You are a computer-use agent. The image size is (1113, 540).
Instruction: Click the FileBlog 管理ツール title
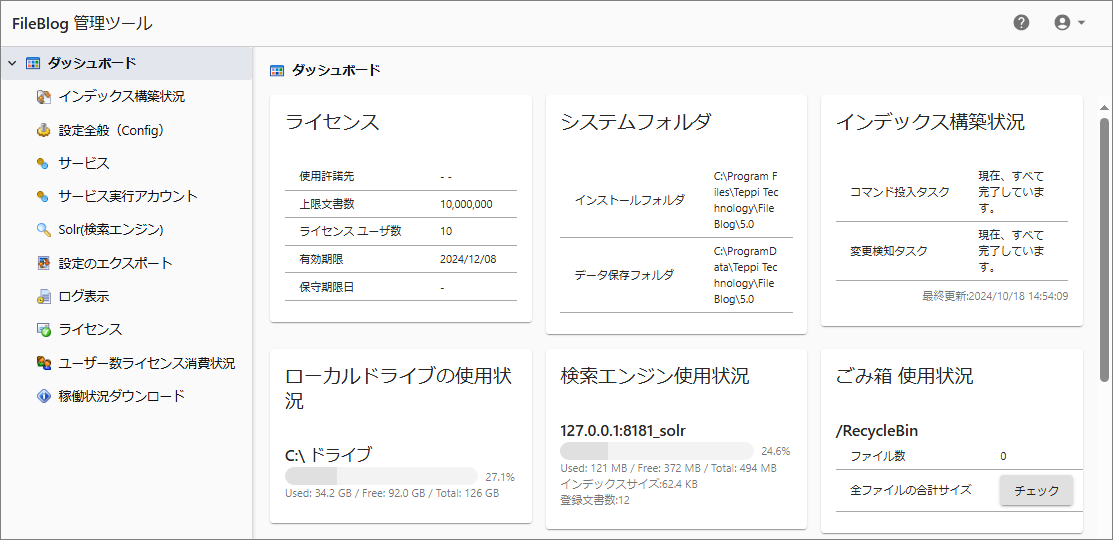82,23
